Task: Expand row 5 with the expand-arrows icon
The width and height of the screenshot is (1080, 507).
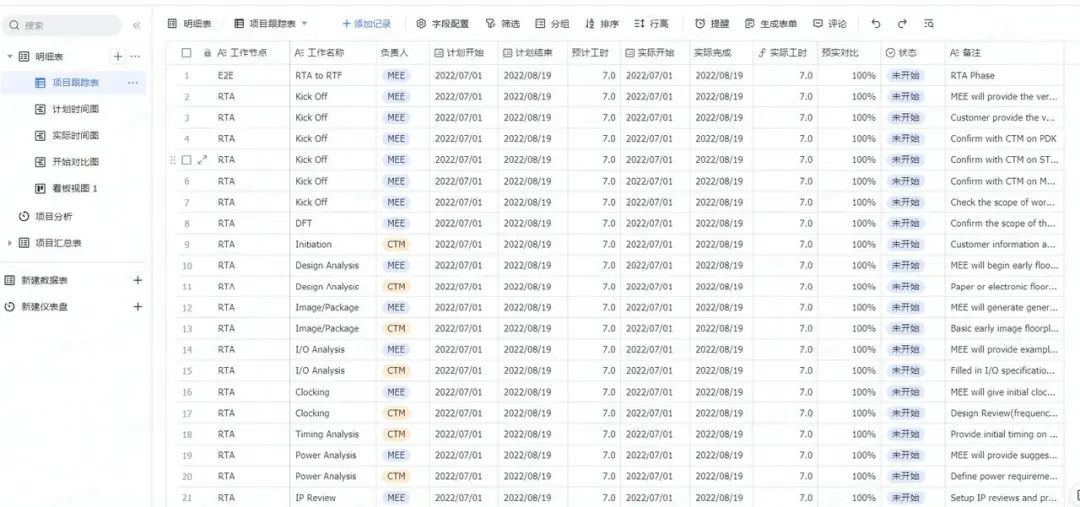Action: click(x=203, y=160)
